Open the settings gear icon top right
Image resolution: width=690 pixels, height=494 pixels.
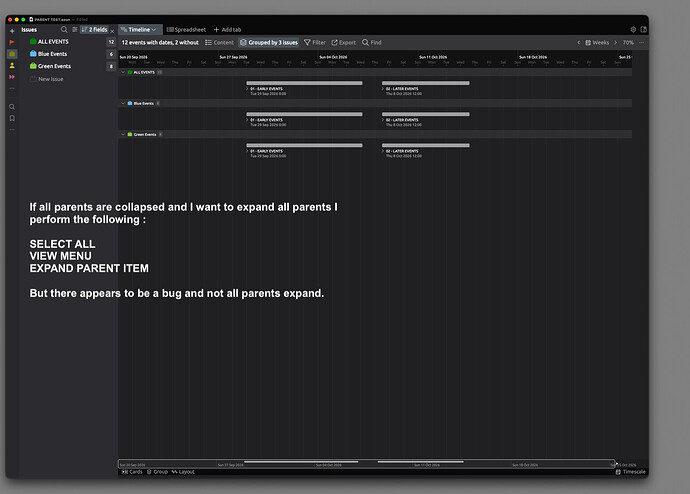[633, 29]
